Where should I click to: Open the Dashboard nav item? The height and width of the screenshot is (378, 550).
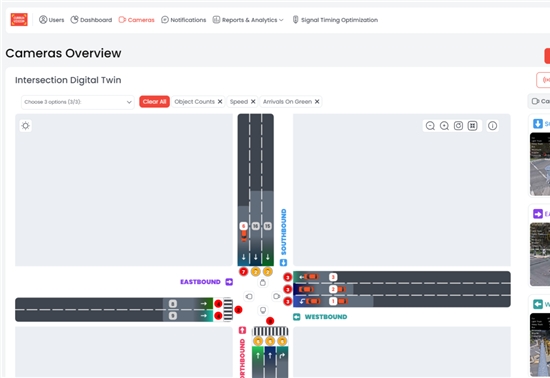91,20
